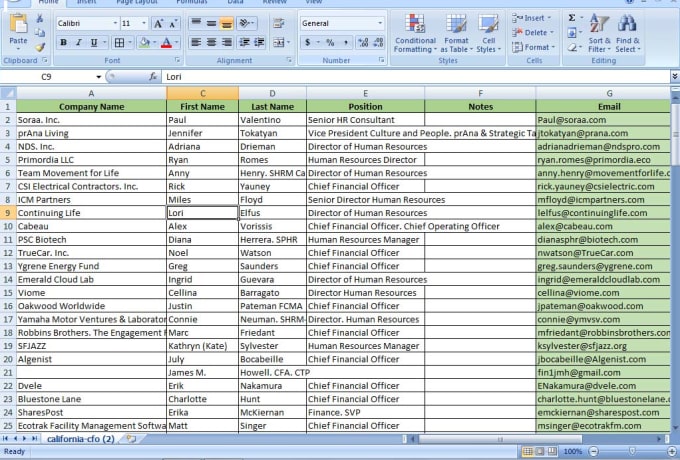The height and width of the screenshot is (460, 680).
Task: Decrease font size with Shrink Font
Action: point(173,23)
